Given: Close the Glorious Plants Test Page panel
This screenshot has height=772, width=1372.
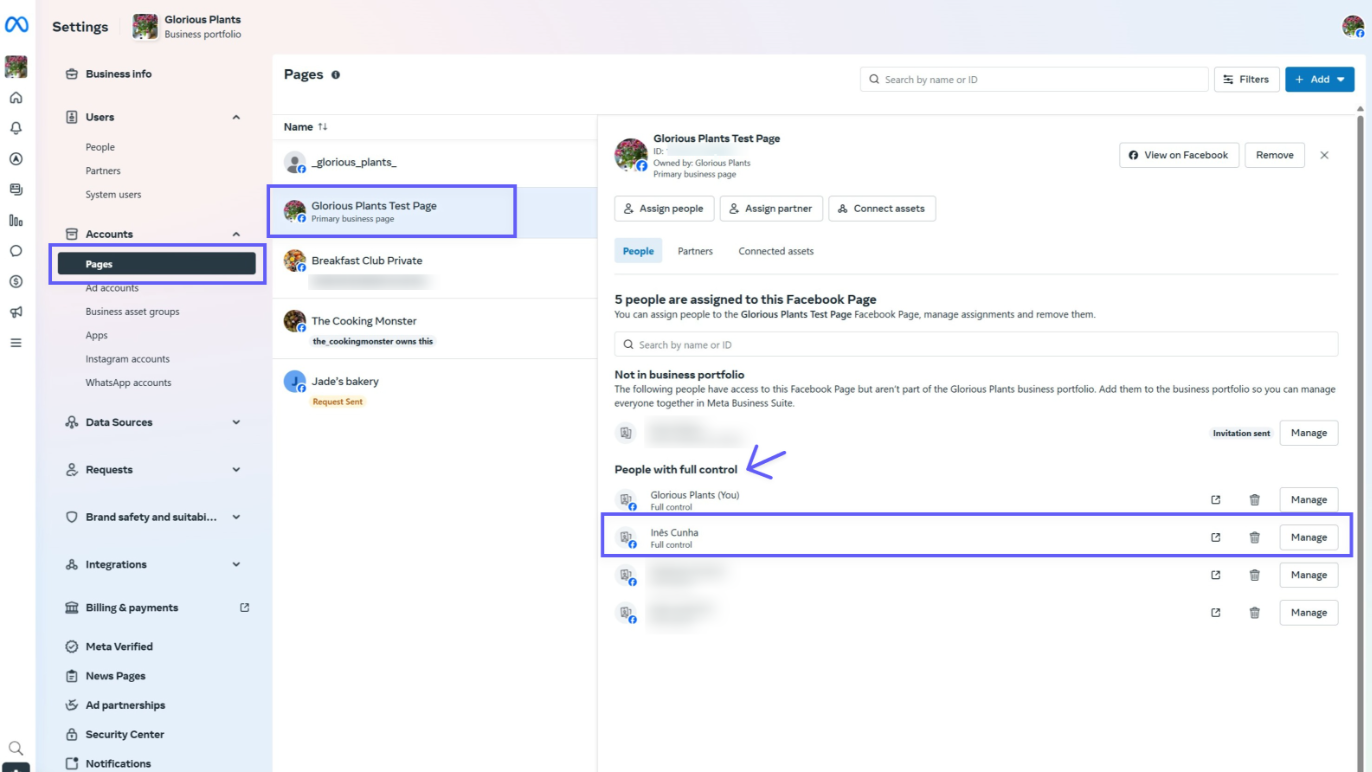Looking at the screenshot, I should pyautogui.click(x=1324, y=155).
